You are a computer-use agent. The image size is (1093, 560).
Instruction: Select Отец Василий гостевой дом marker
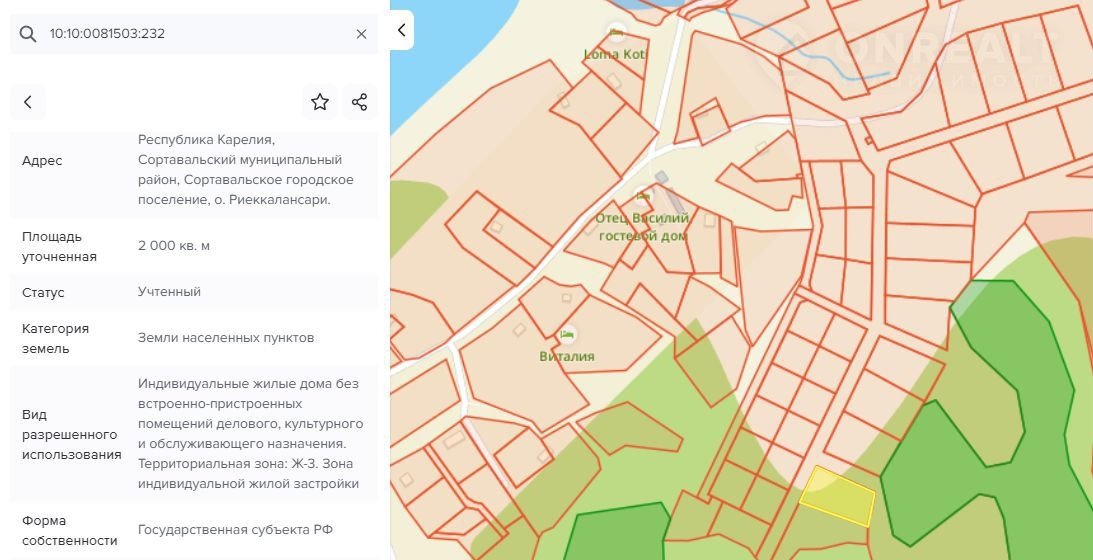642,196
